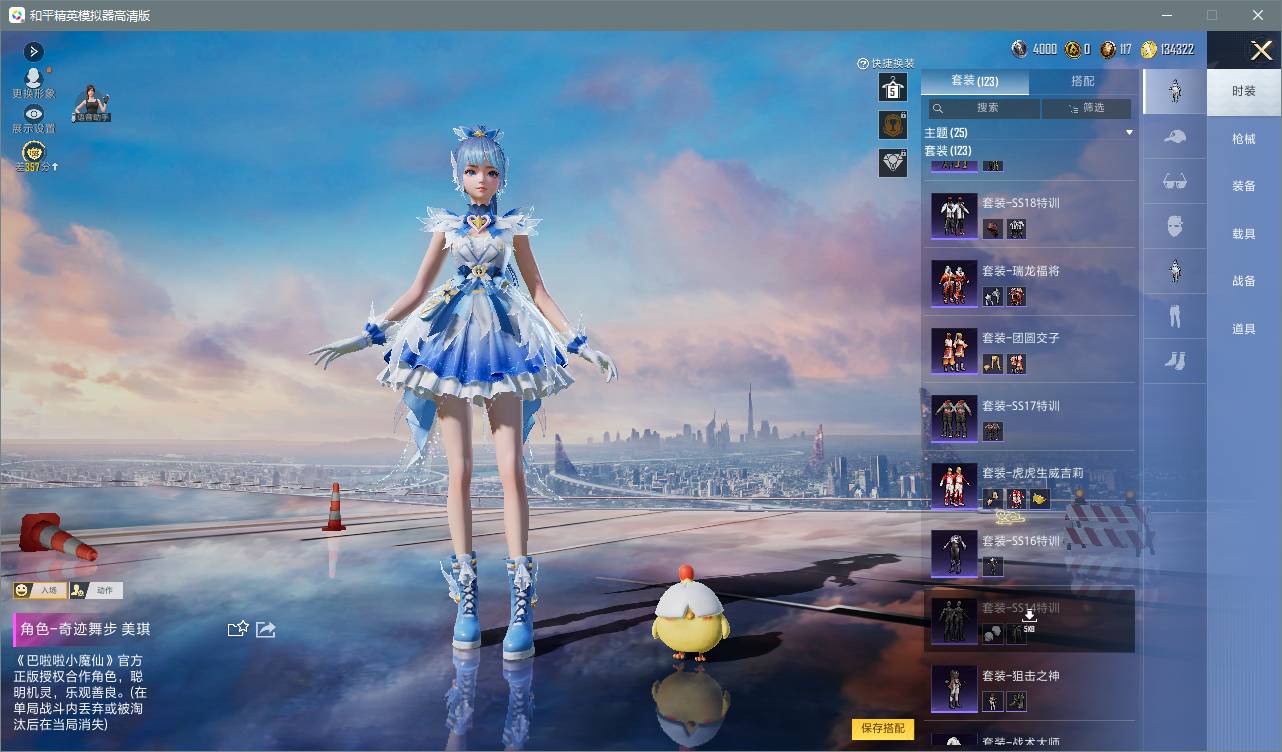Select the pants category icon

click(1175, 317)
